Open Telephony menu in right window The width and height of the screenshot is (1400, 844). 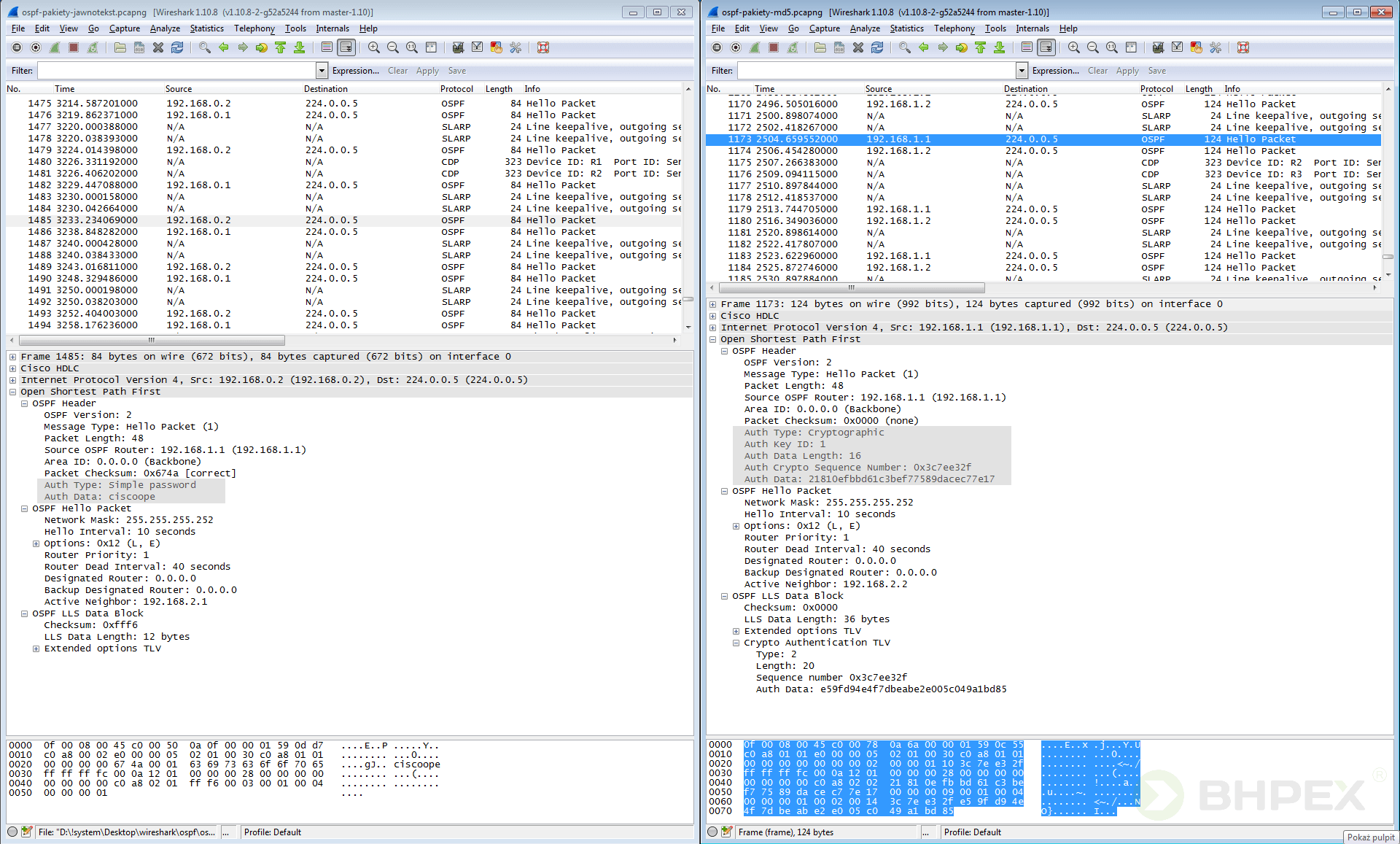click(954, 28)
